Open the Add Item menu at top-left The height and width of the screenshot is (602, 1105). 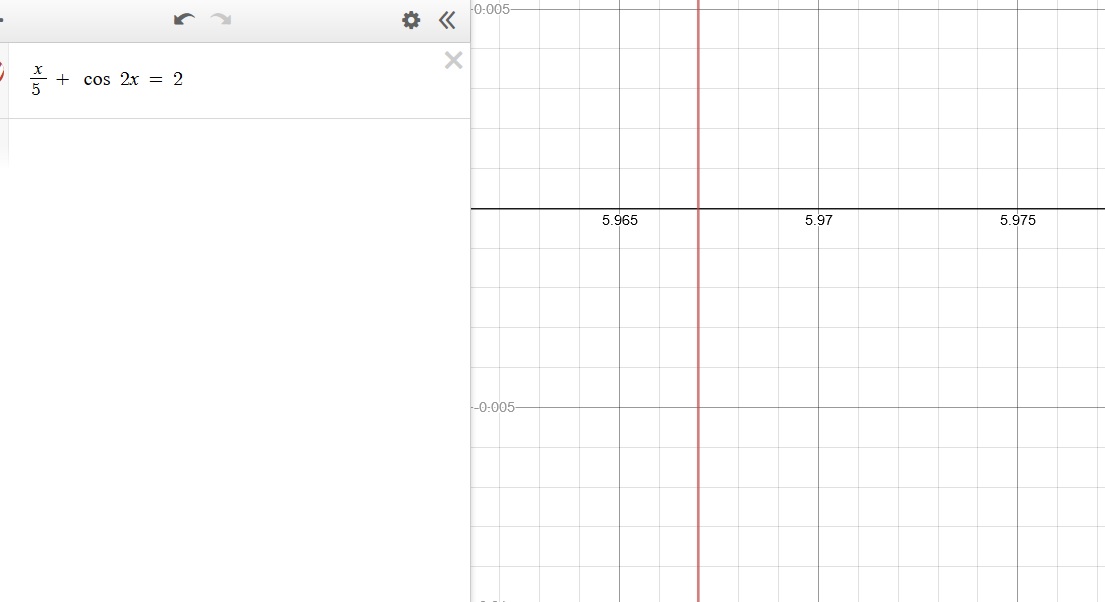3,20
